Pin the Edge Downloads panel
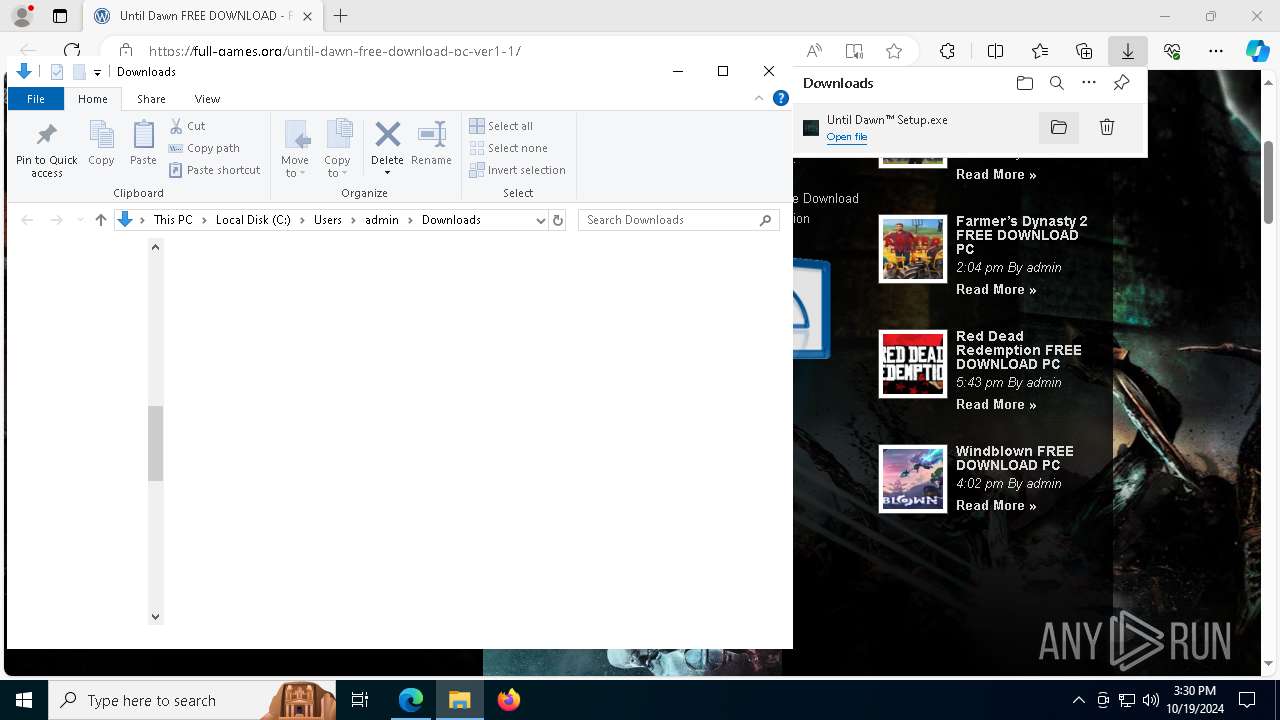The width and height of the screenshot is (1280, 720). tap(1121, 83)
